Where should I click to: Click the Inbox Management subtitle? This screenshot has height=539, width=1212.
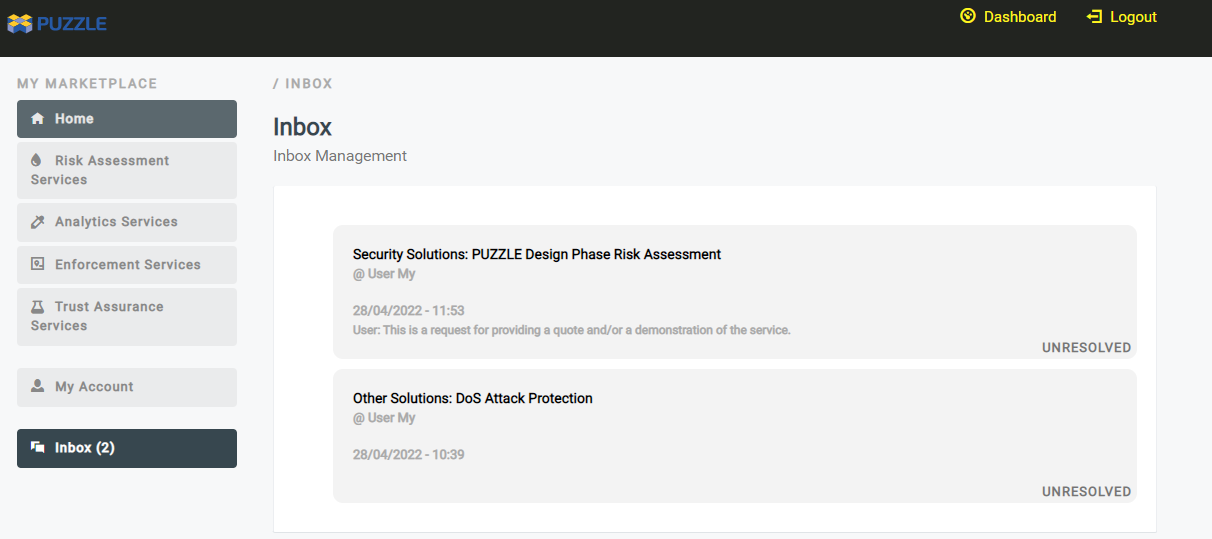pyautogui.click(x=340, y=156)
